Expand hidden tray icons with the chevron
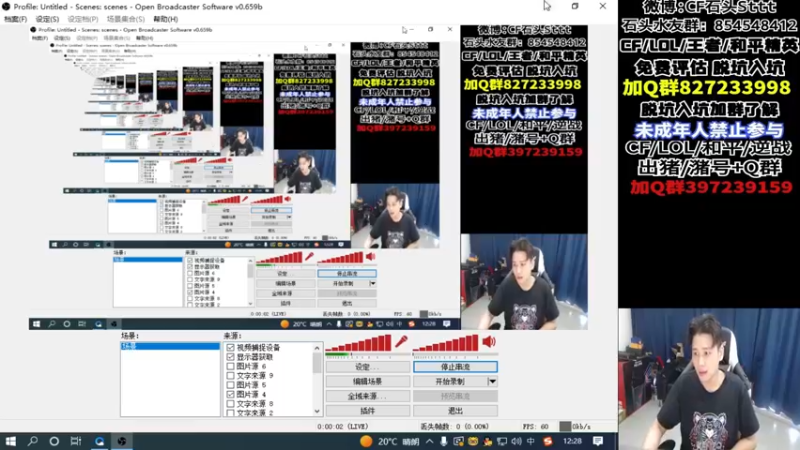 click(x=430, y=441)
